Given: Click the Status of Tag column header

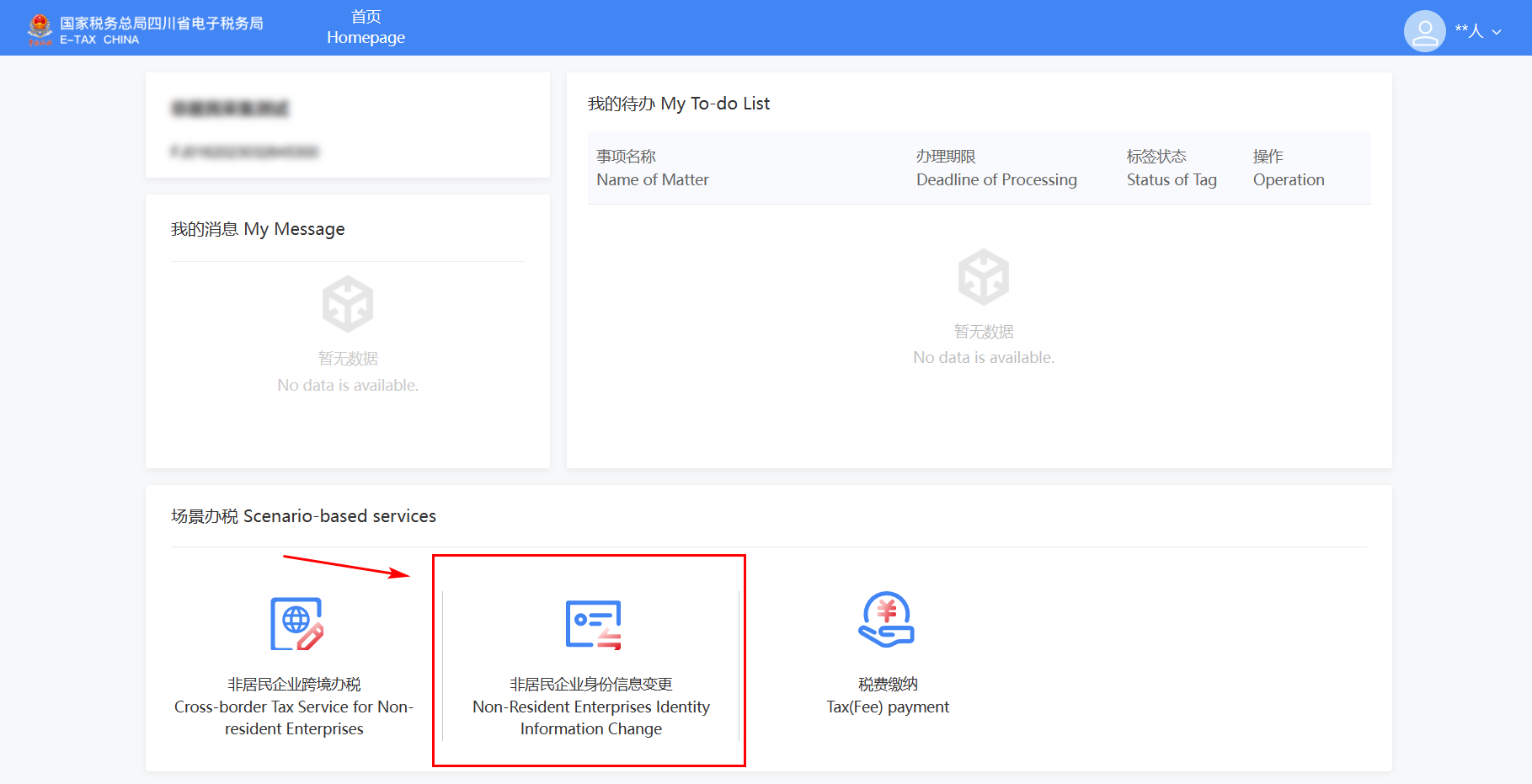Looking at the screenshot, I should (x=1172, y=168).
